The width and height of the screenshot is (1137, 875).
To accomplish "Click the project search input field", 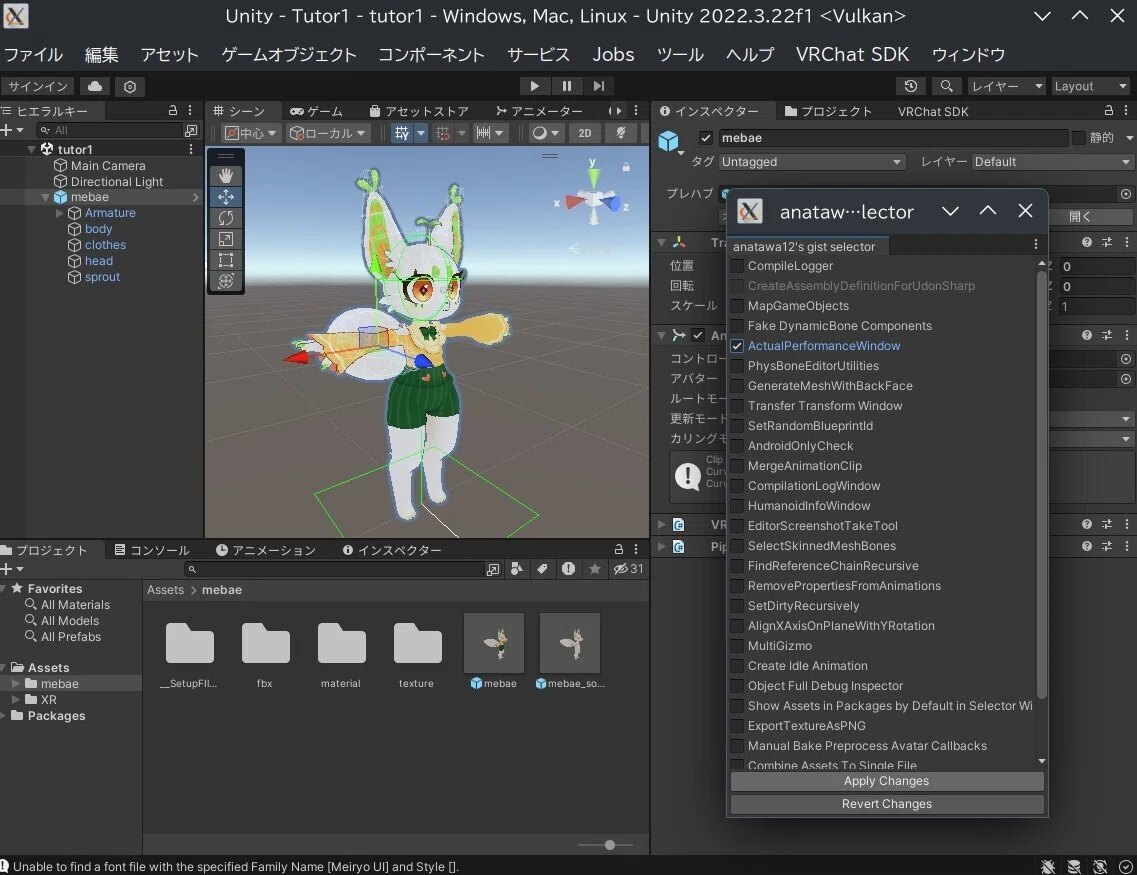I will pyautogui.click(x=334, y=569).
